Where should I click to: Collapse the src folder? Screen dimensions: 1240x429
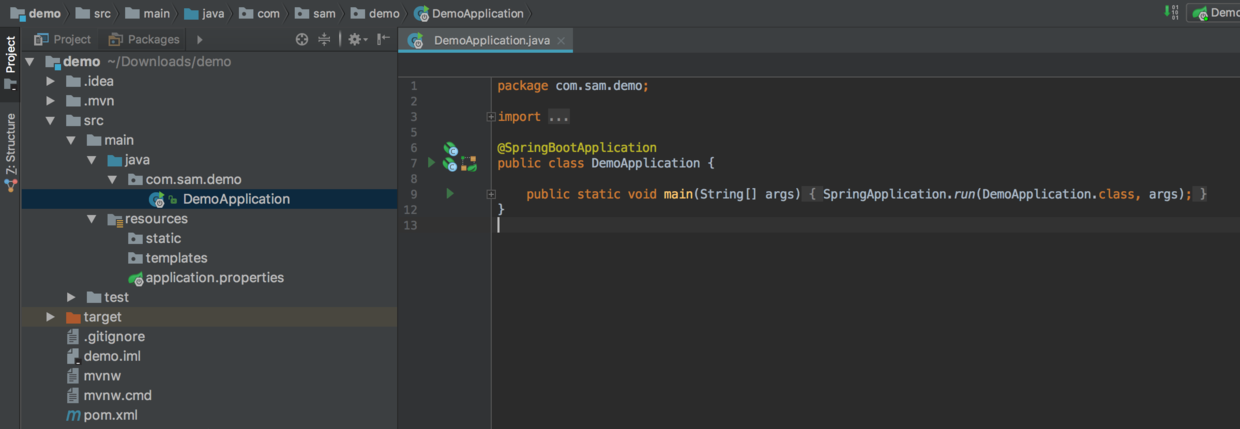click(50, 121)
